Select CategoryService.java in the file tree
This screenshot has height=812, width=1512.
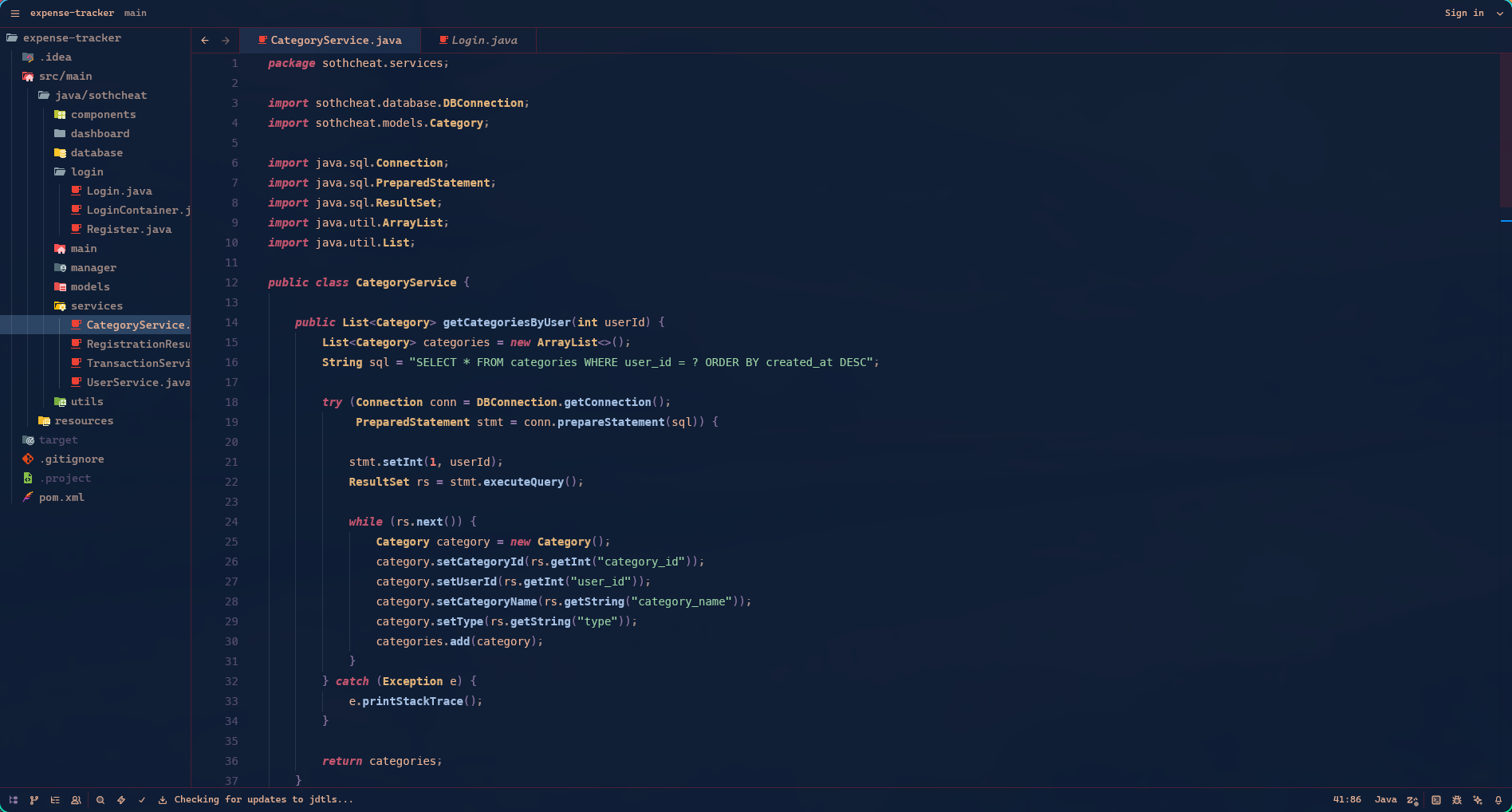click(96, 325)
